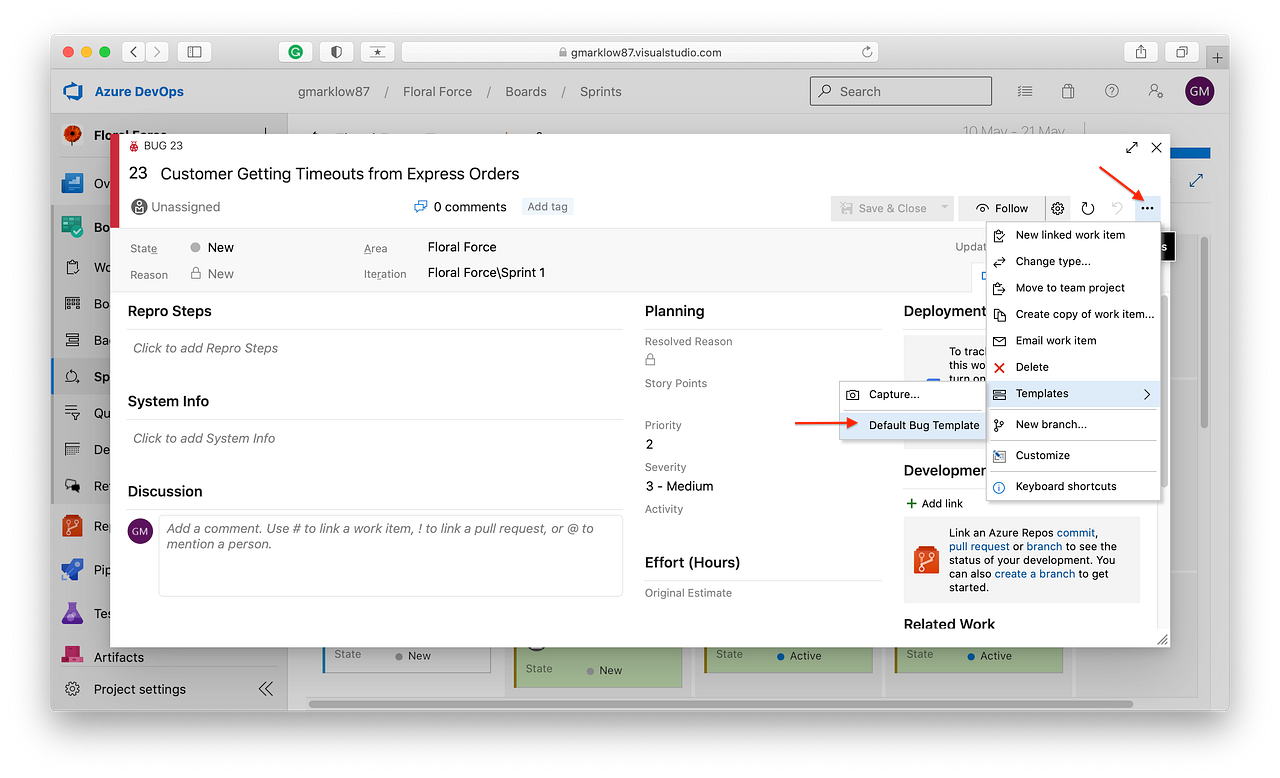Refresh the work item with the reload icon
The image size is (1280, 778).
click(1087, 208)
